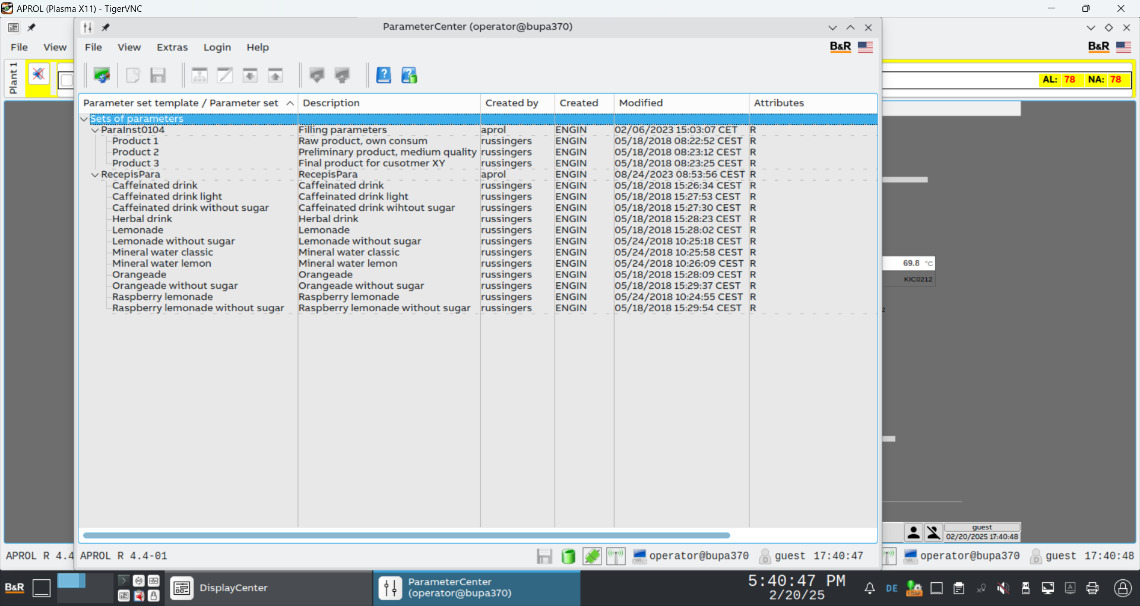
Task: Open the Extras menu
Action: coord(172,47)
